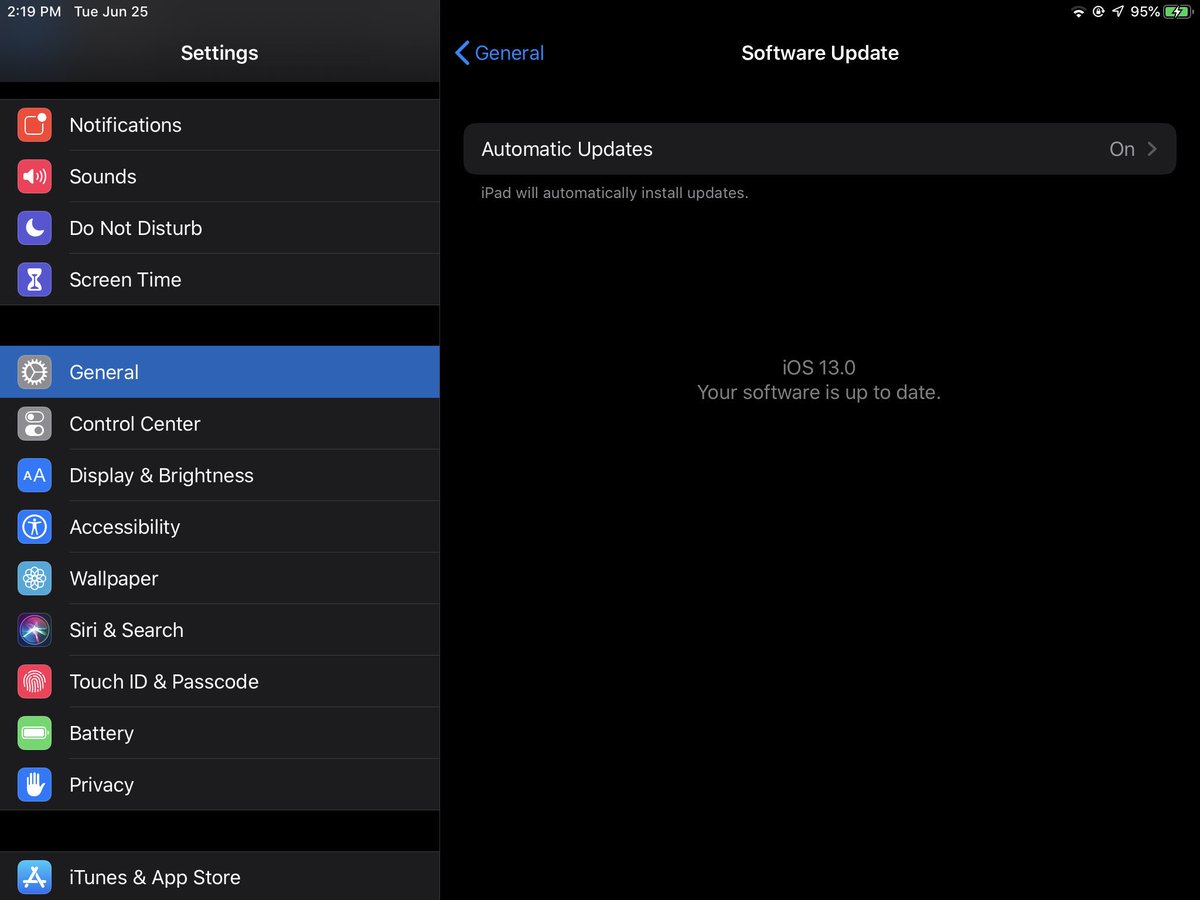Screen dimensions: 1200x900
Task: Tap 'Your software is up to date.'
Action: pos(819,393)
